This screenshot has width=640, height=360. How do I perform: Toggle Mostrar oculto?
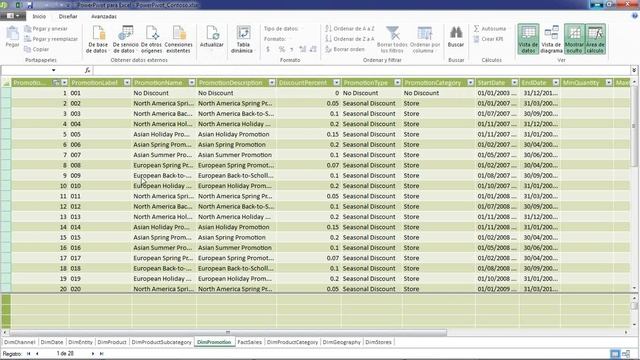pyautogui.click(x=574, y=39)
